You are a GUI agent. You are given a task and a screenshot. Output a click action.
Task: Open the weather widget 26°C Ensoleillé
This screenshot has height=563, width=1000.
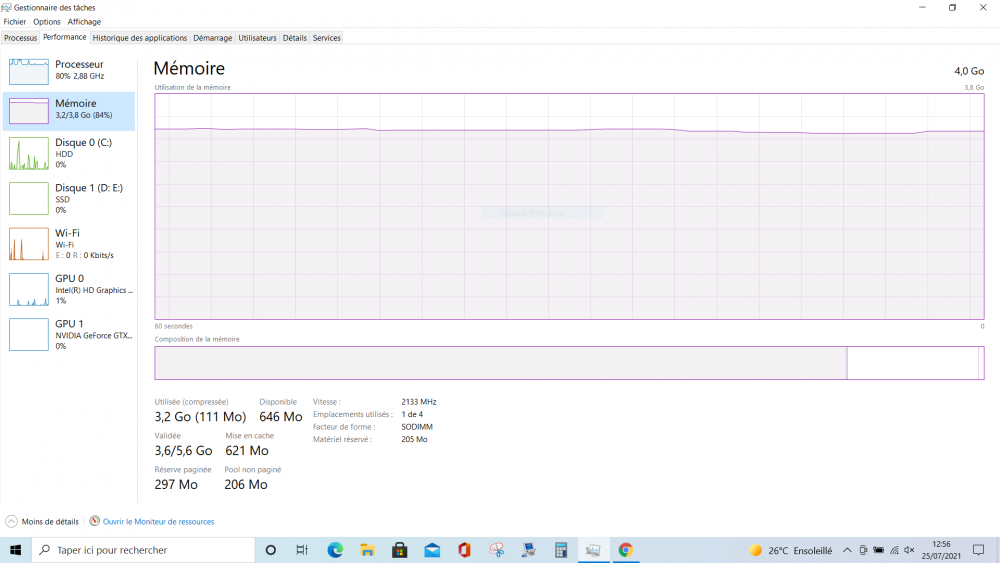coord(791,550)
